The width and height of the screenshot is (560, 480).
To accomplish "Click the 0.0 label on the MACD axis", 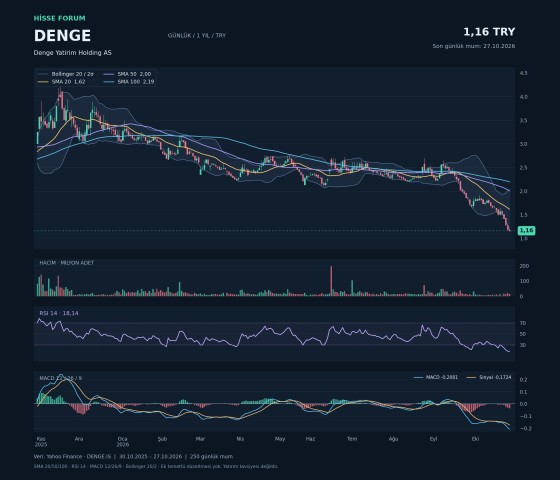I will coord(523,404).
